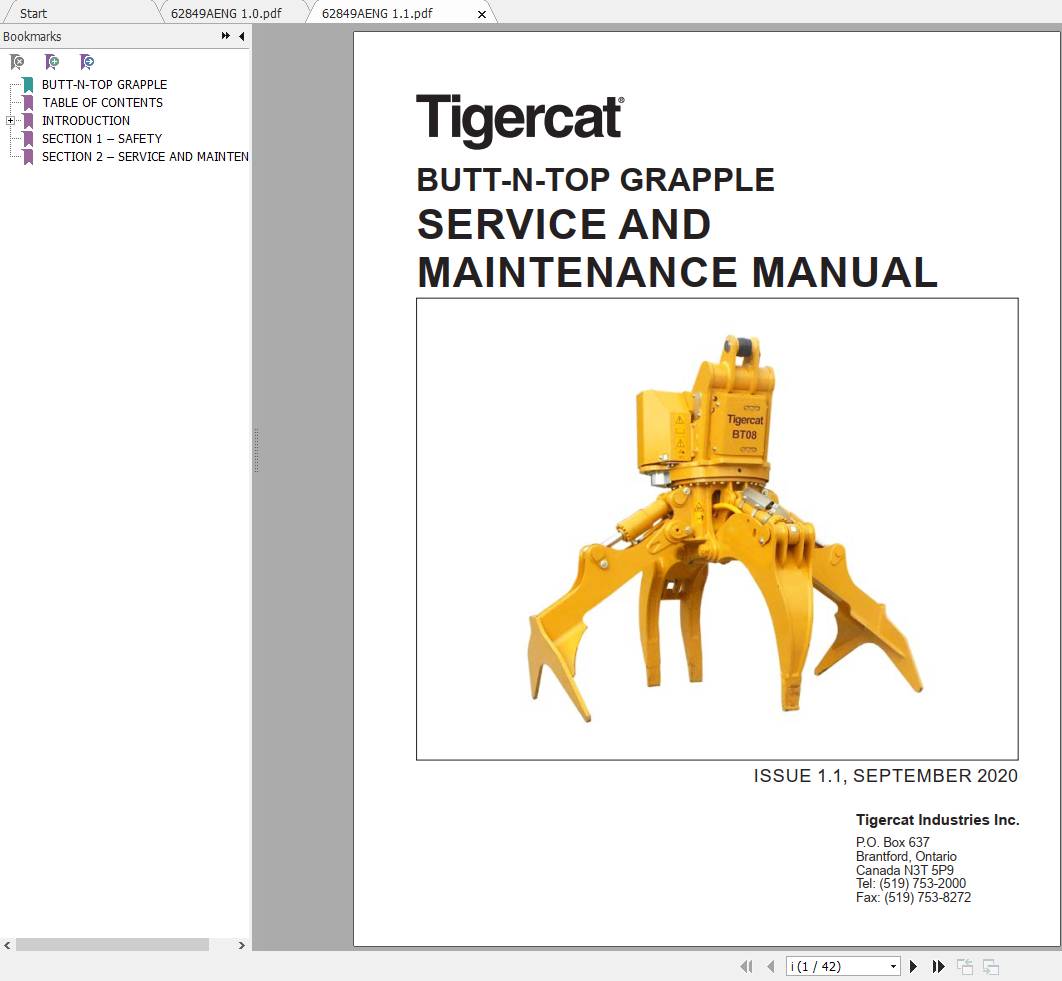Select the SECTION 1 – SAFETY bookmark
The width and height of the screenshot is (1062, 981).
click(101, 138)
